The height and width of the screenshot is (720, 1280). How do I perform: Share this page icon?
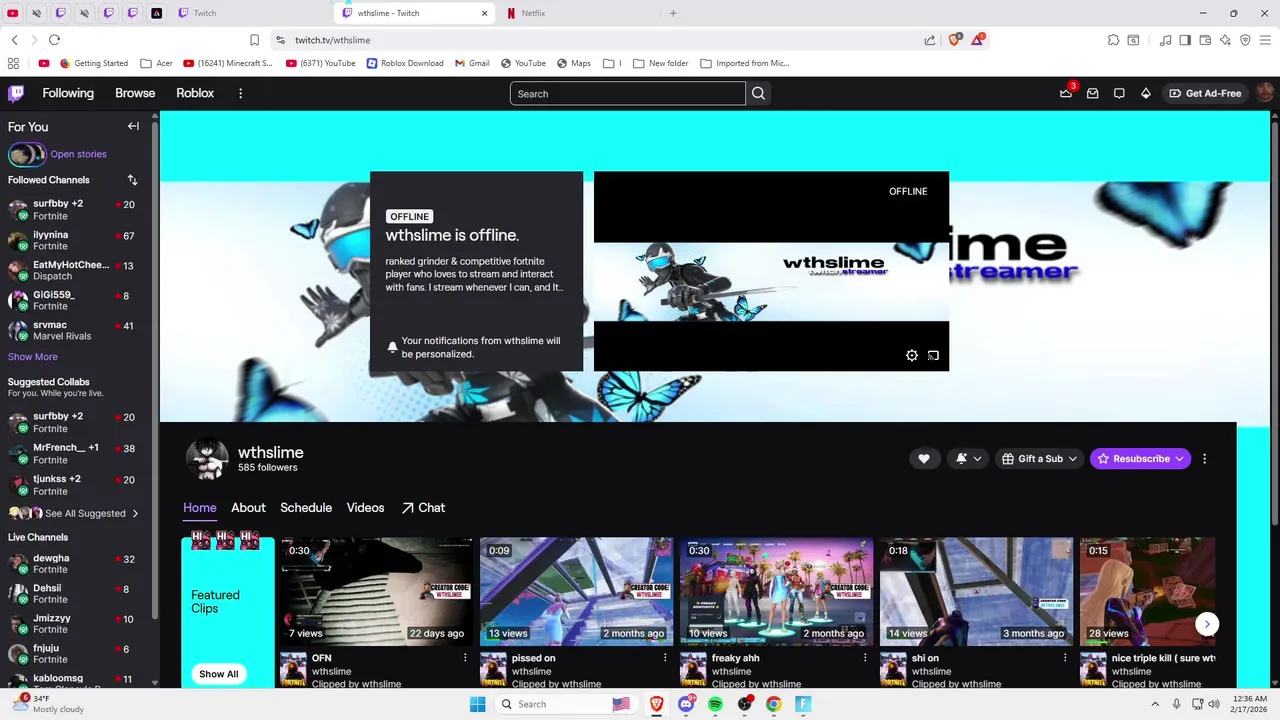[930, 40]
